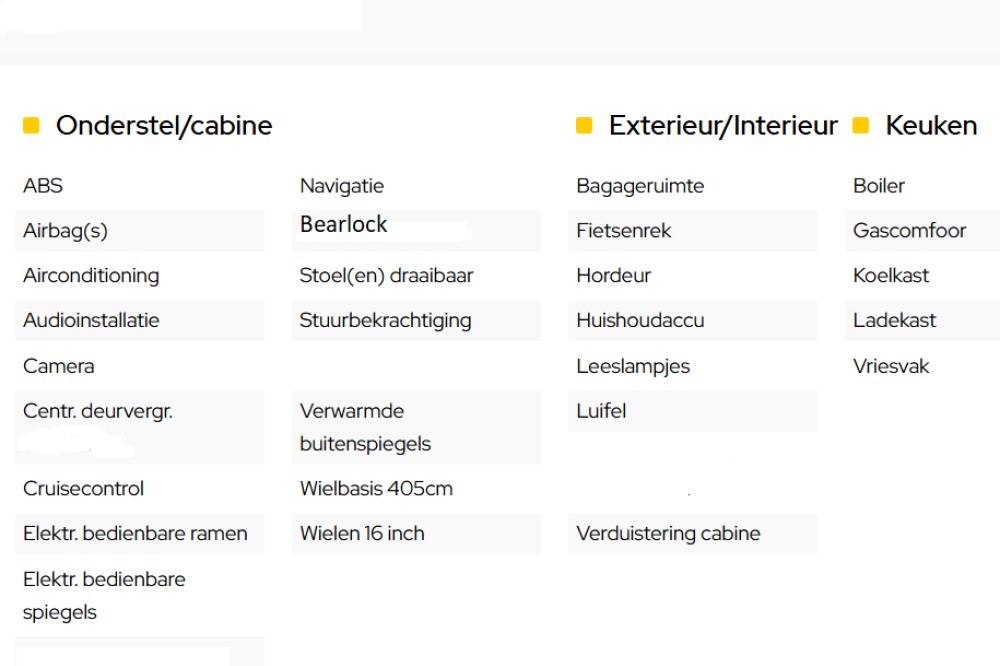Click Verduistering cabine row
Screen dimensions: 1000x666
pyautogui.click(x=693, y=533)
